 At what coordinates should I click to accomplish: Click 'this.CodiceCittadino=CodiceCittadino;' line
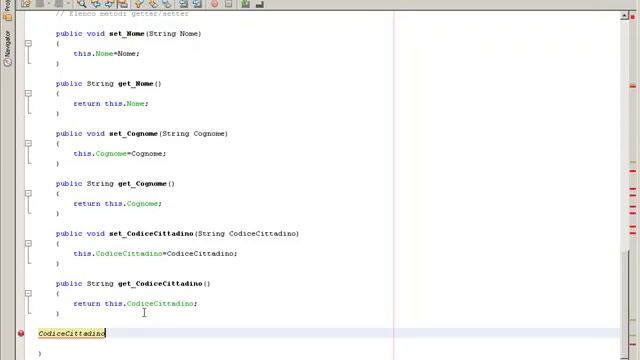(156, 253)
